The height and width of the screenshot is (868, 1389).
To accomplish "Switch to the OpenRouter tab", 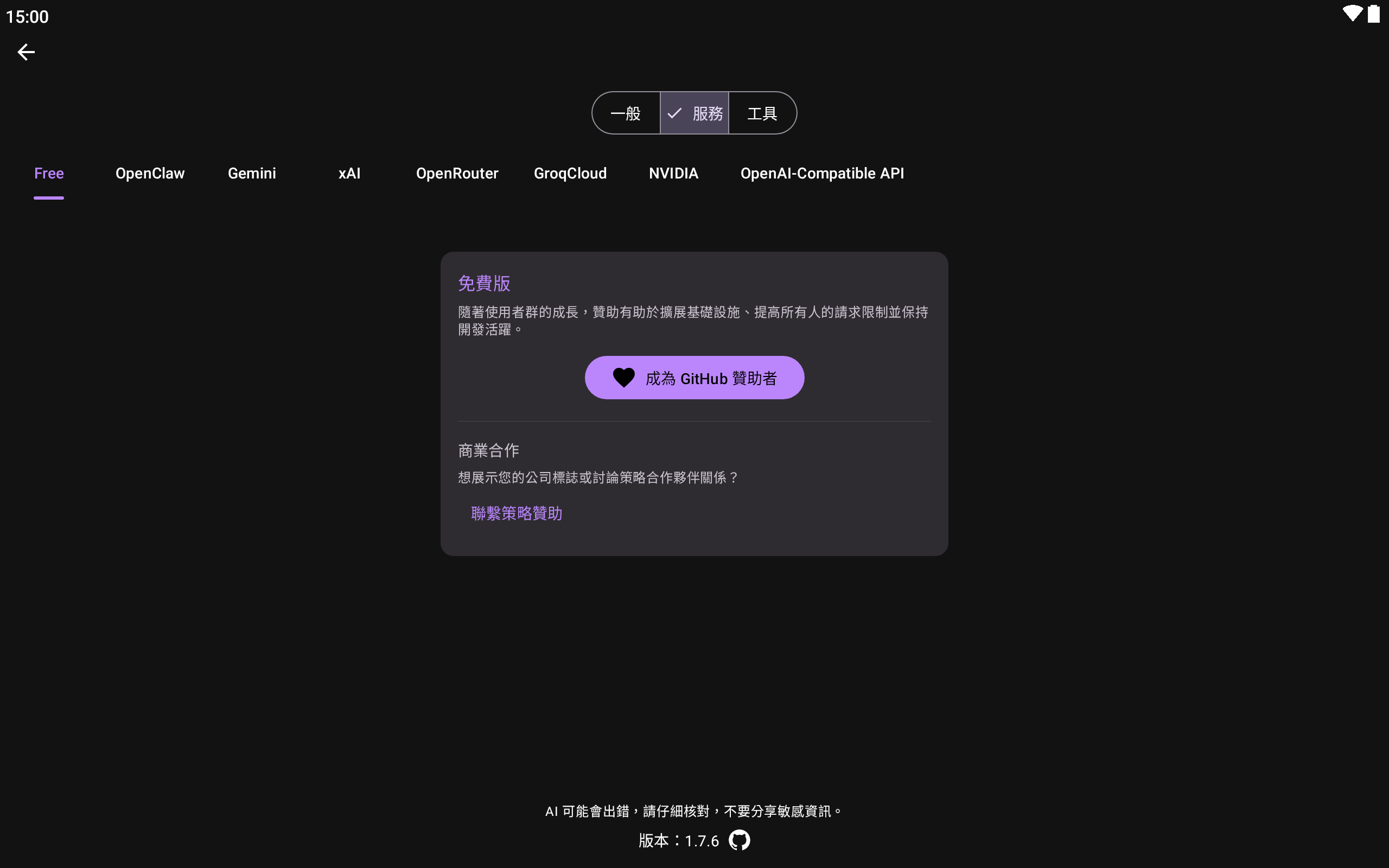I will pos(457,174).
